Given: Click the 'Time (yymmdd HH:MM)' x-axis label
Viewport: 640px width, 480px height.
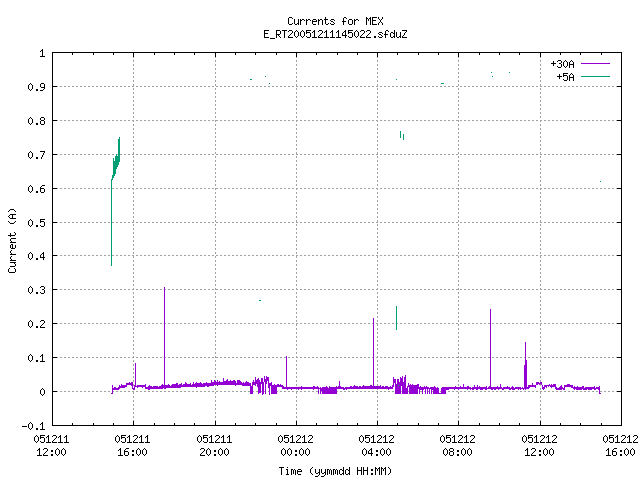Looking at the screenshot, I should pyautogui.click(x=335, y=471).
